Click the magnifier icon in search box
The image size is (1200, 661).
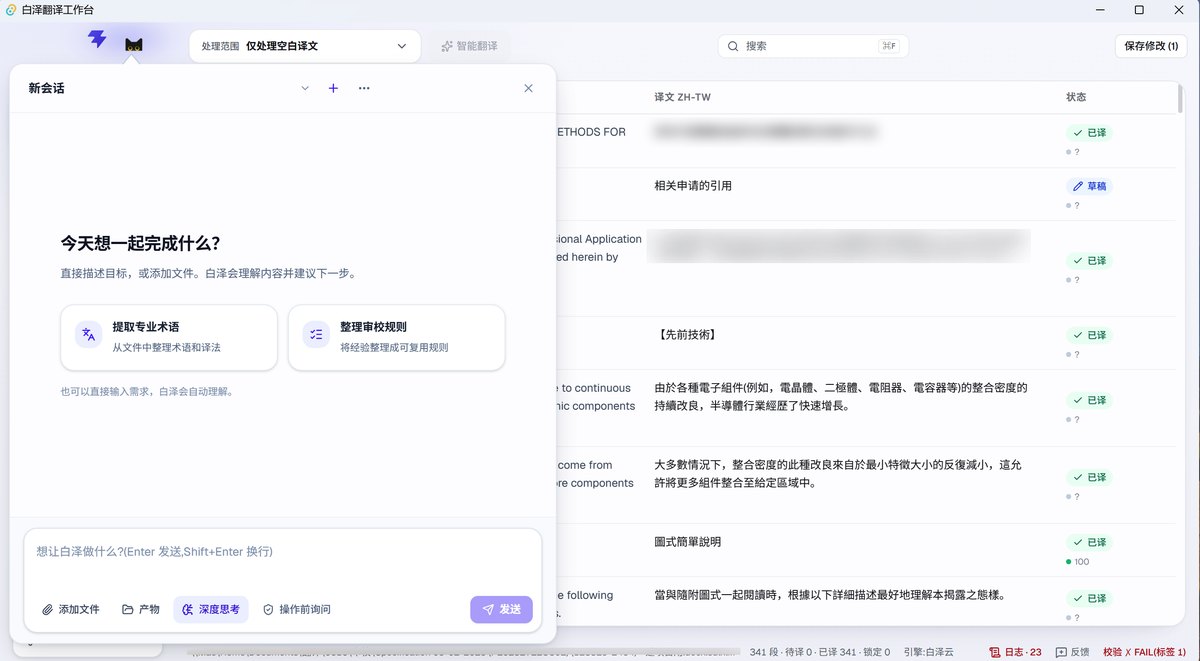[x=733, y=46]
